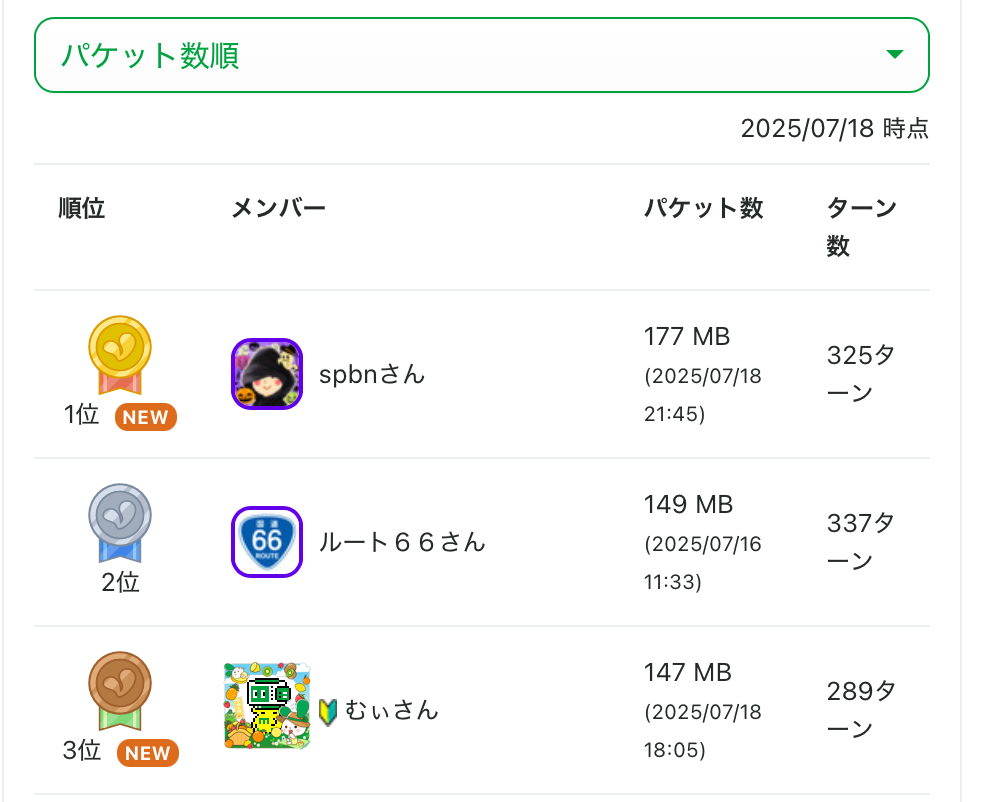Open spbn's avatar image
This screenshot has height=802, width=985.
[267, 374]
